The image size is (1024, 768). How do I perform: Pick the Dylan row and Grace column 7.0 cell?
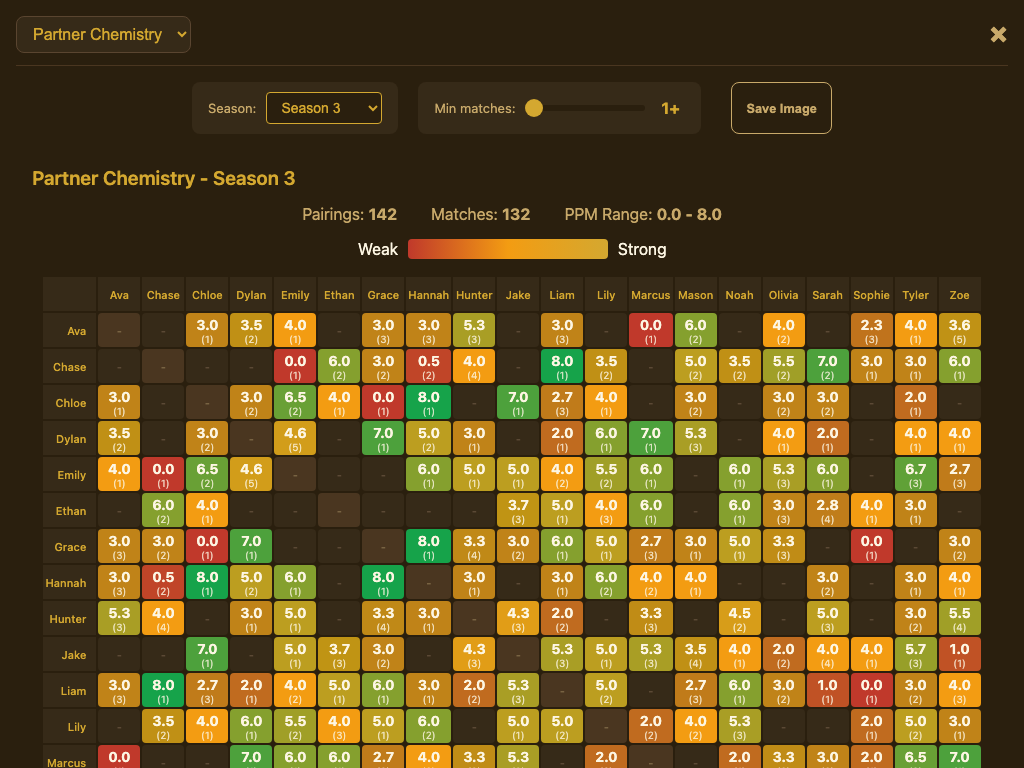coord(383,438)
